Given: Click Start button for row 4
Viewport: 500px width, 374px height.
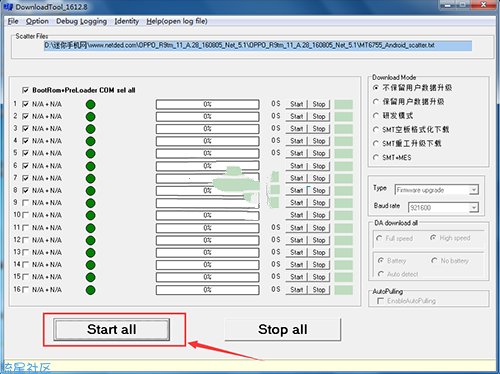Looking at the screenshot, I should click(296, 141).
